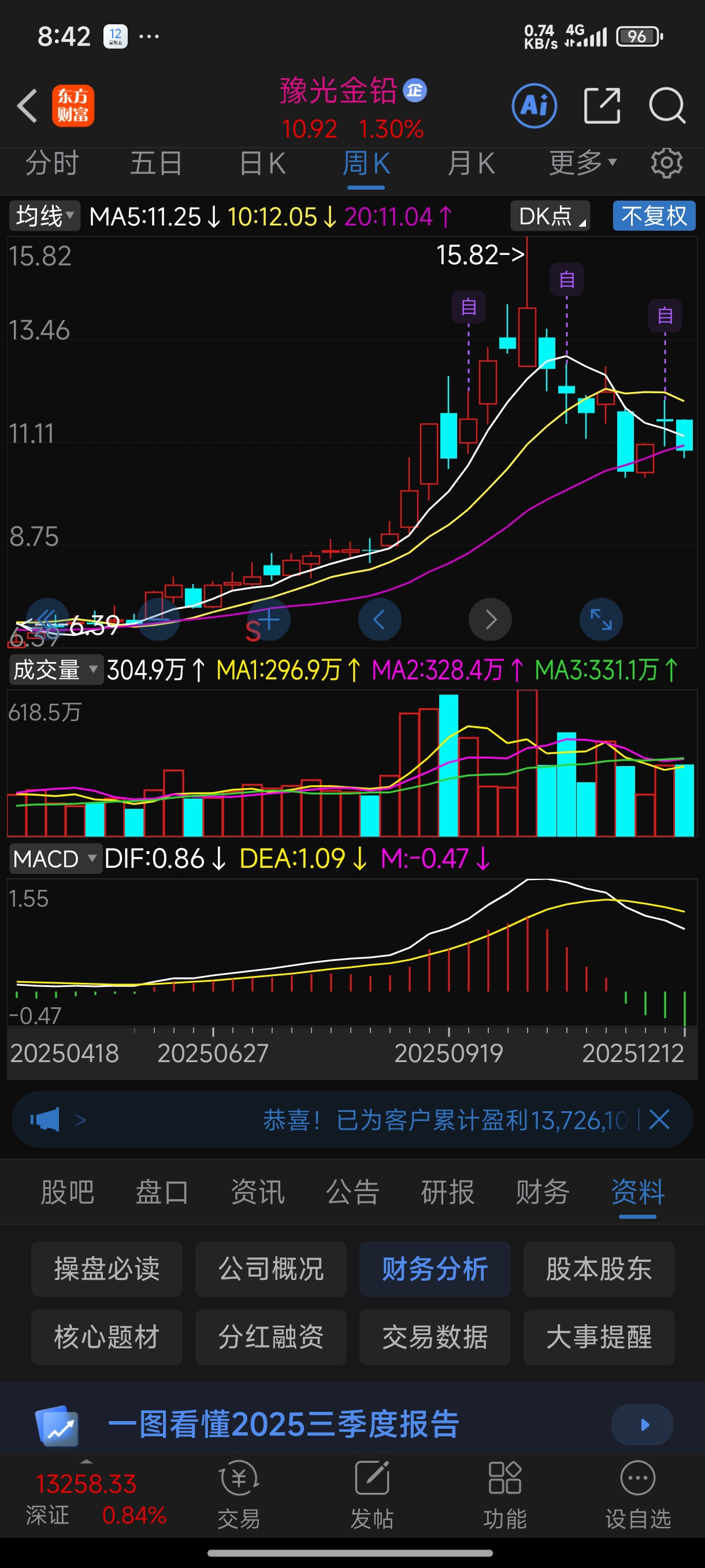The image size is (705, 1568).
Task: Tap the middle 自 marker near peak
Action: (567, 279)
